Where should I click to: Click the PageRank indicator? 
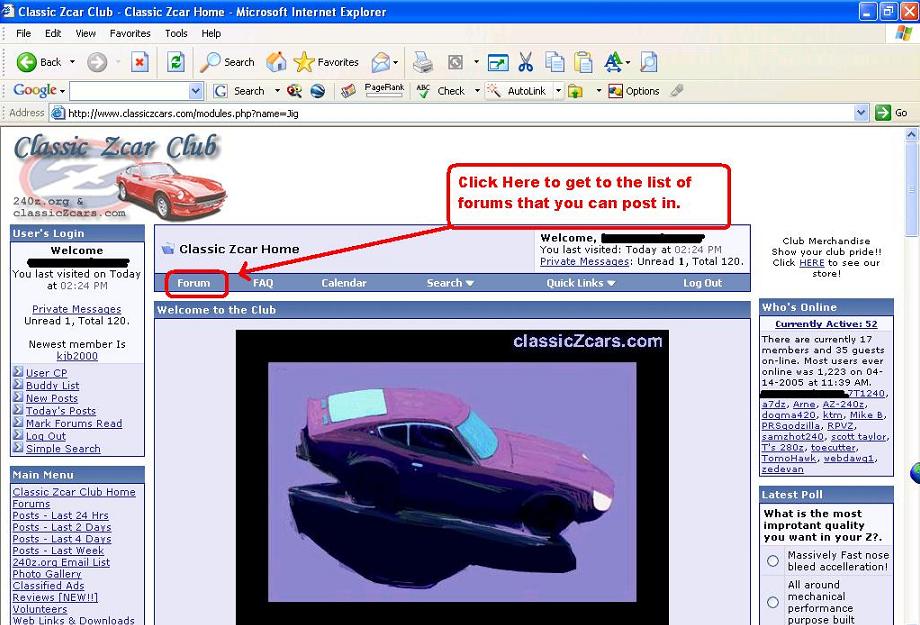(384, 90)
